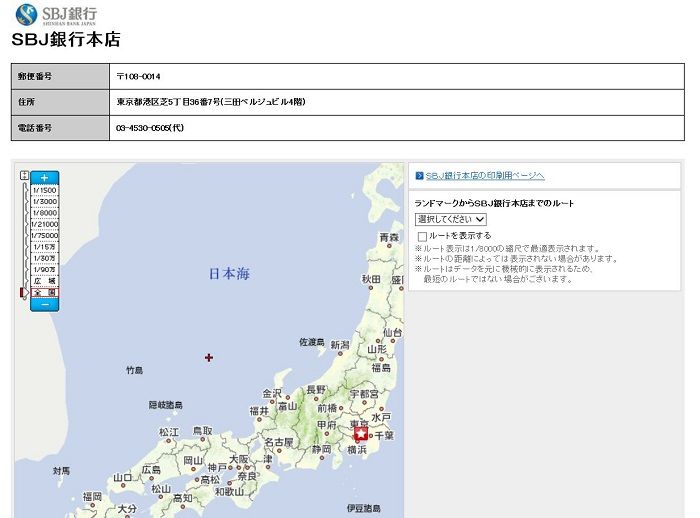Click the 福岡 city label on map
This screenshot has height=518, width=700.
92,497
